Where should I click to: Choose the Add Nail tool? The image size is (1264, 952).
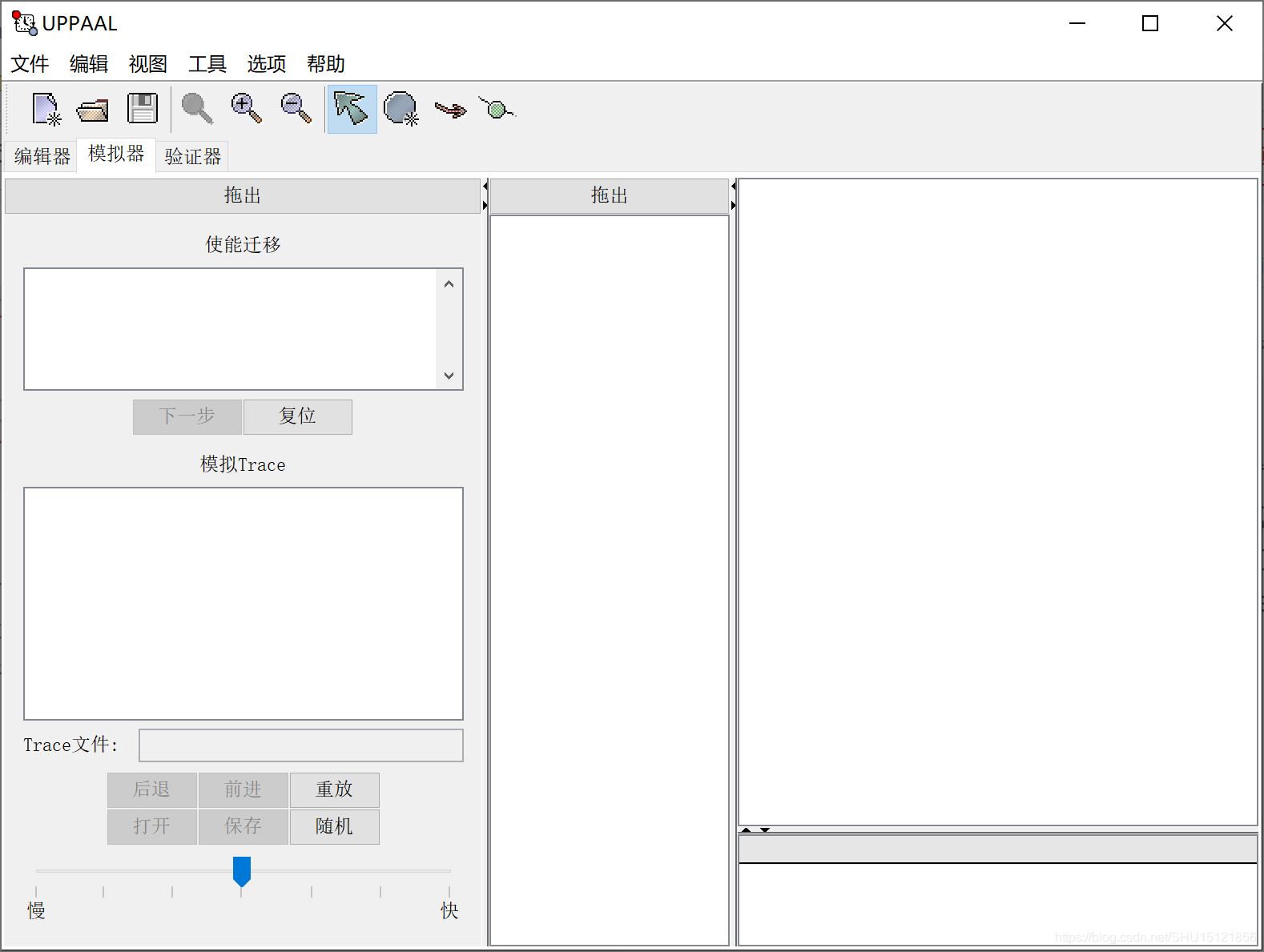click(x=497, y=108)
